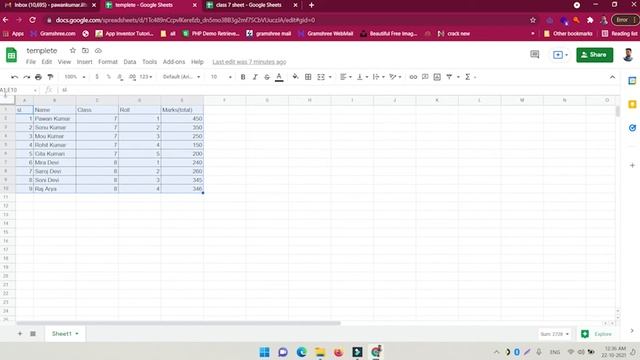640x360 pixels.
Task: Open the Add-ons menu
Action: [x=174, y=62]
